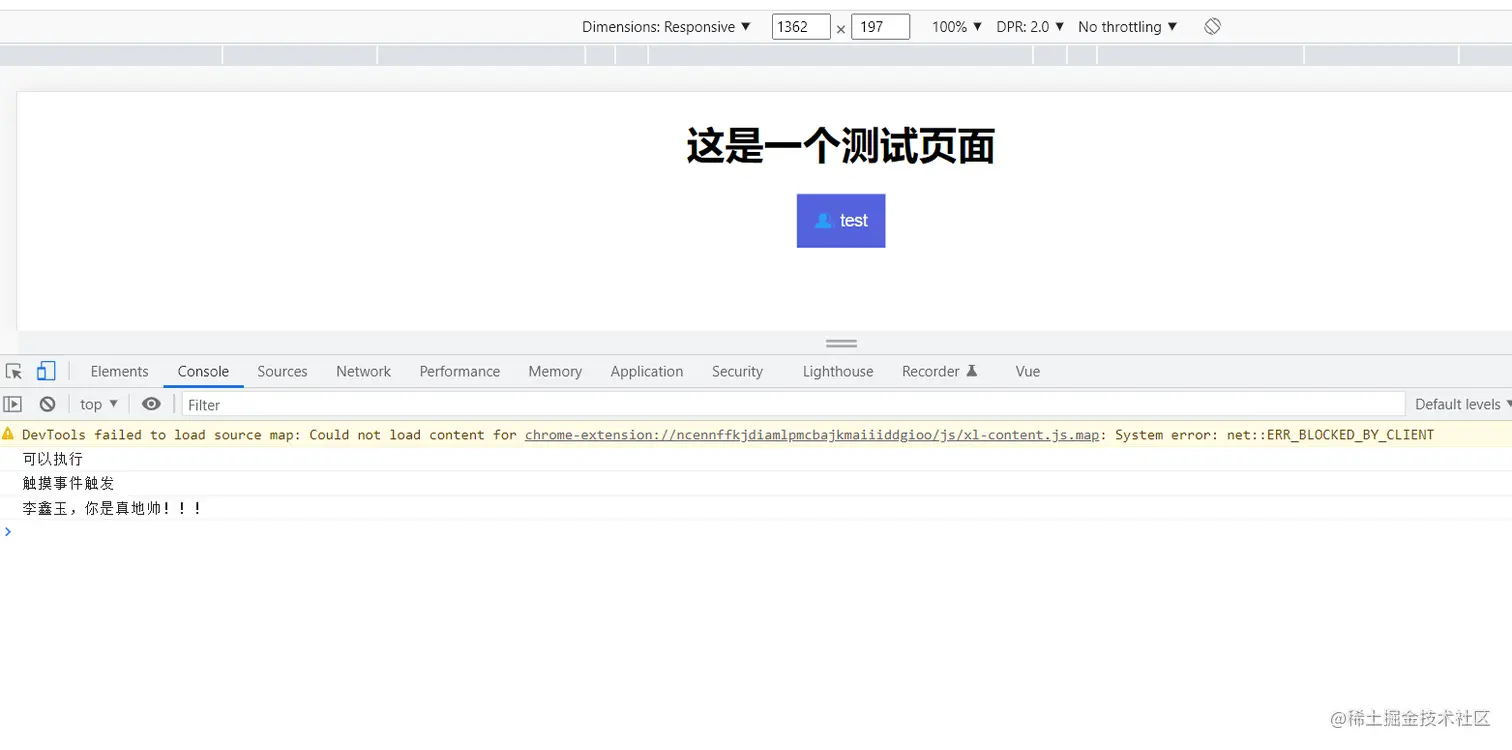Focus the console Filter field
1512x750 pixels.
(793, 404)
